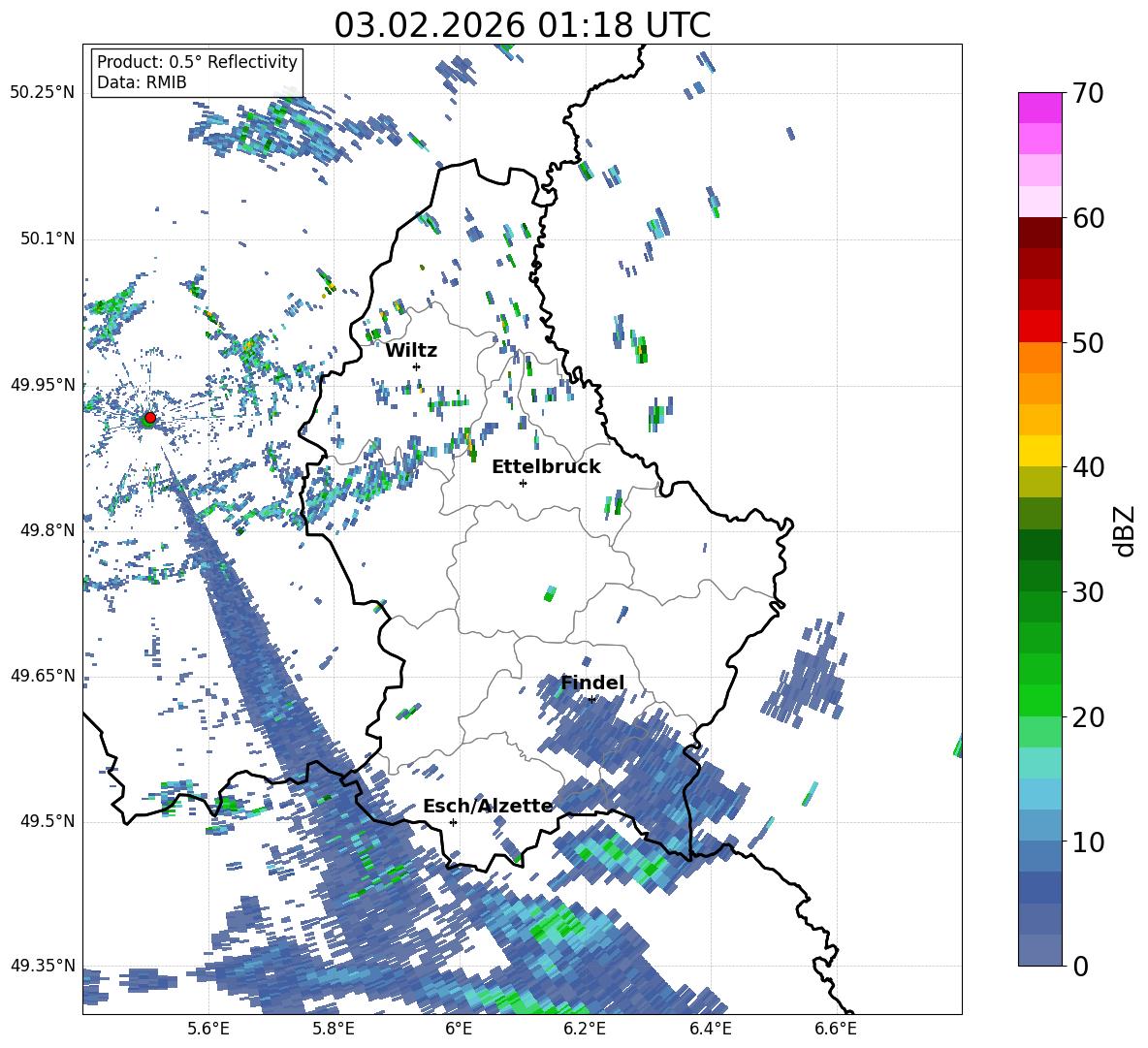Click the 40 tick on the colorbar

point(1087,467)
